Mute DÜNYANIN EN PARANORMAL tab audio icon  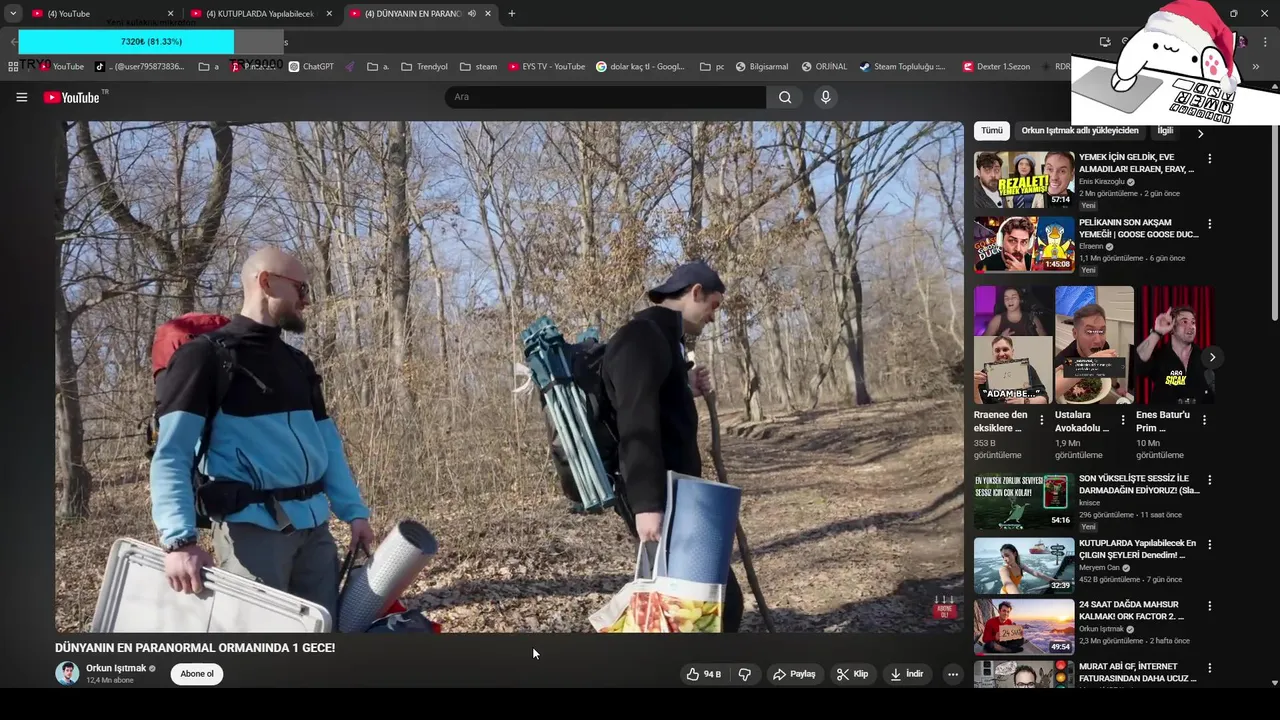point(472,14)
